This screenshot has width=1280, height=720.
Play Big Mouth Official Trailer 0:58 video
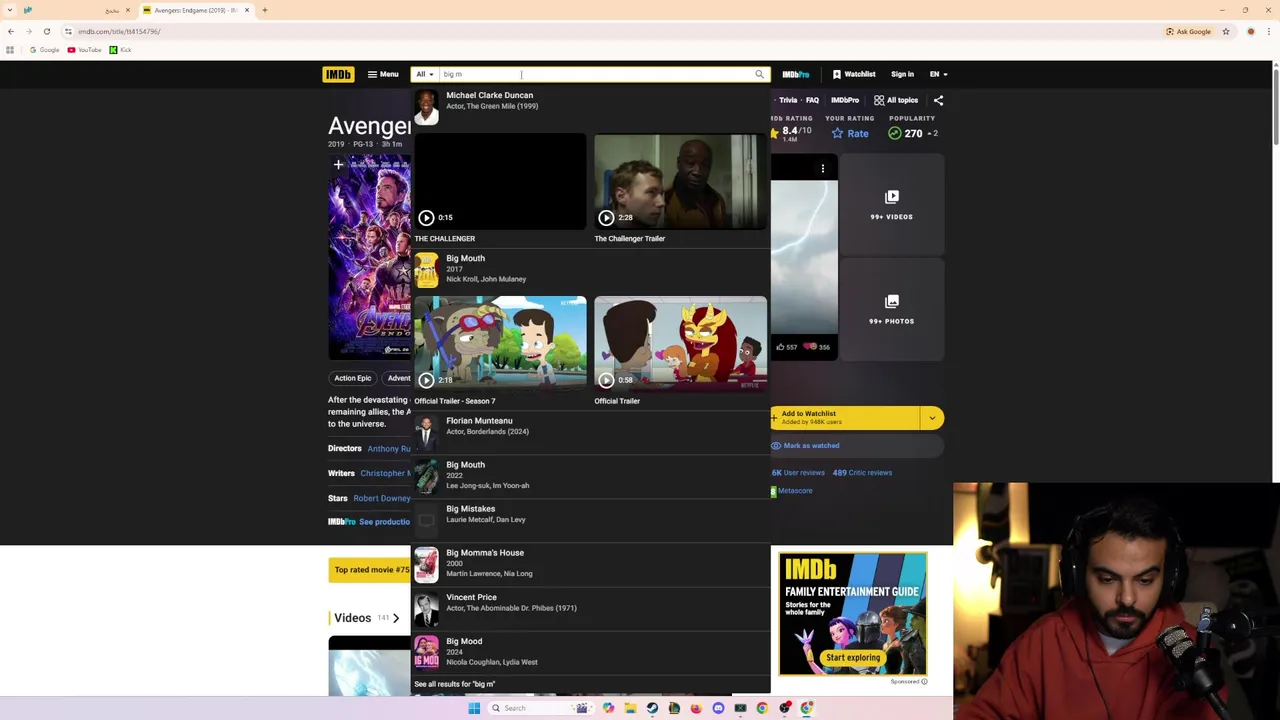(x=680, y=343)
